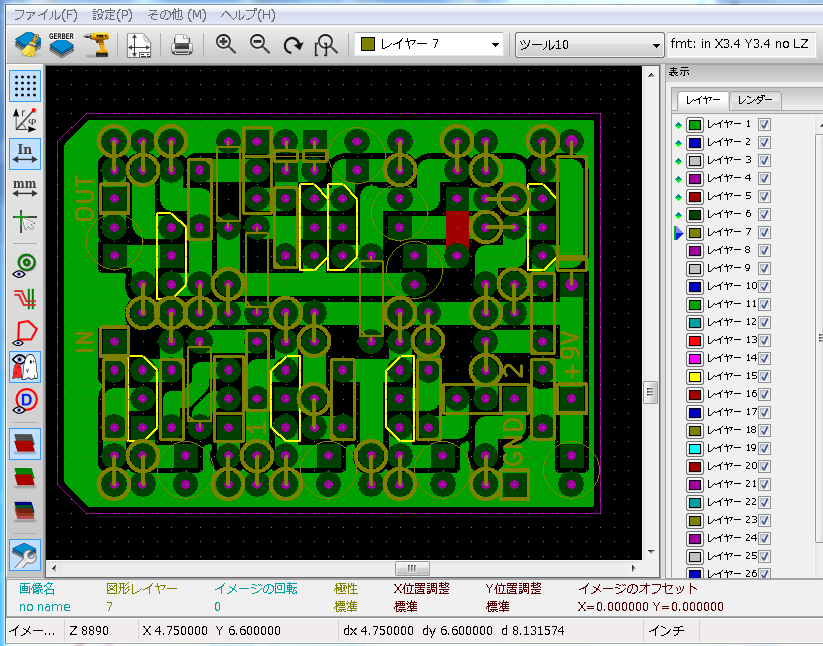Viewport: 823px width, 646px height.
Task: Toggle negative objects ghost icon
Action: click(25, 367)
